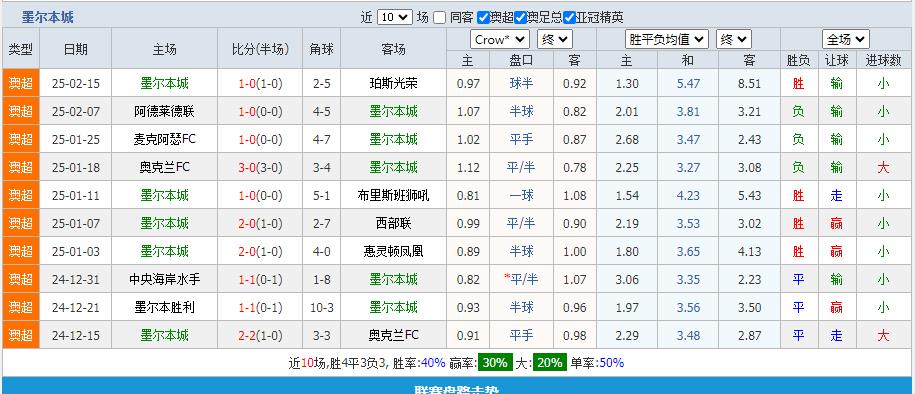Click the 1-1(0-1) score on 24-12-31

[260, 280]
